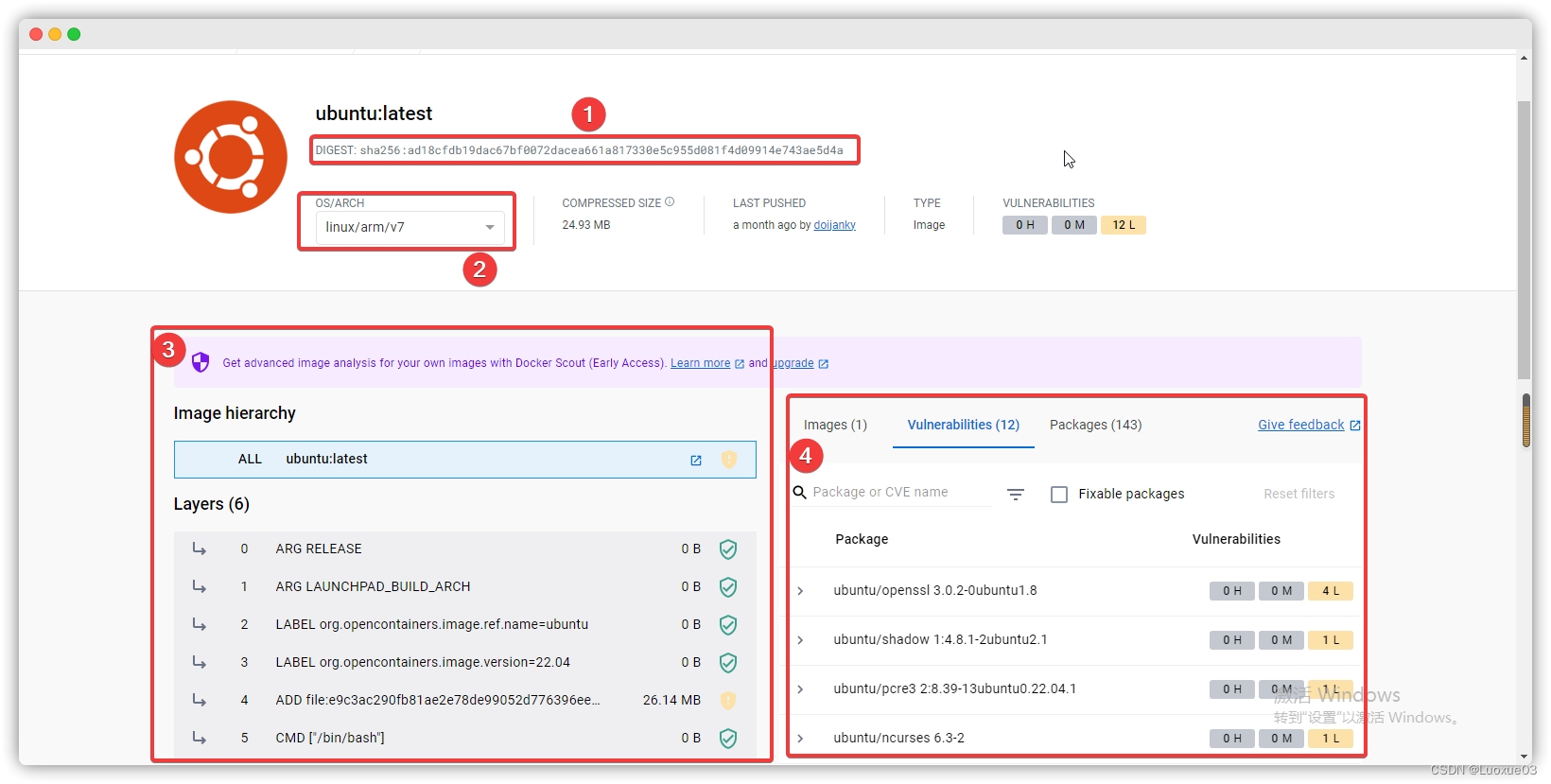This screenshot has width=1551, height=784.
Task: Open the upgrade link
Action: pyautogui.click(x=793, y=363)
